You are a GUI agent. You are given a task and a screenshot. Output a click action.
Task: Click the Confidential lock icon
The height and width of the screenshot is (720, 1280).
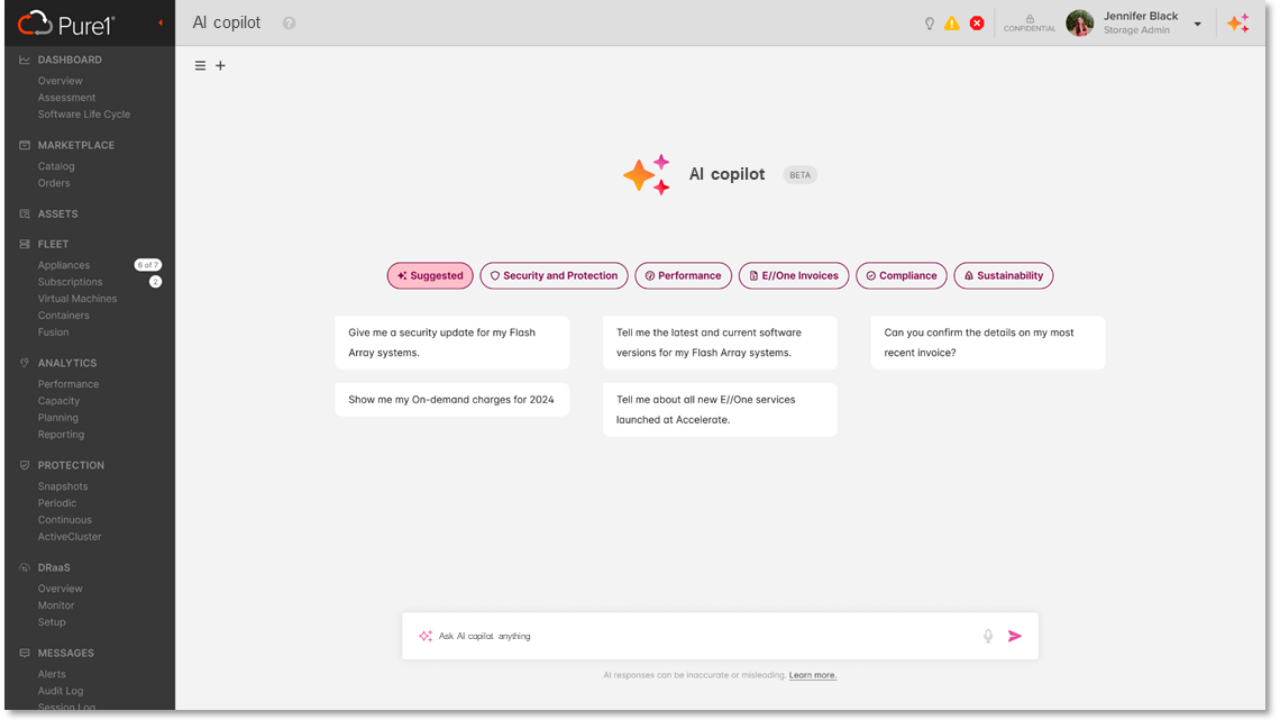pyautogui.click(x=1029, y=23)
